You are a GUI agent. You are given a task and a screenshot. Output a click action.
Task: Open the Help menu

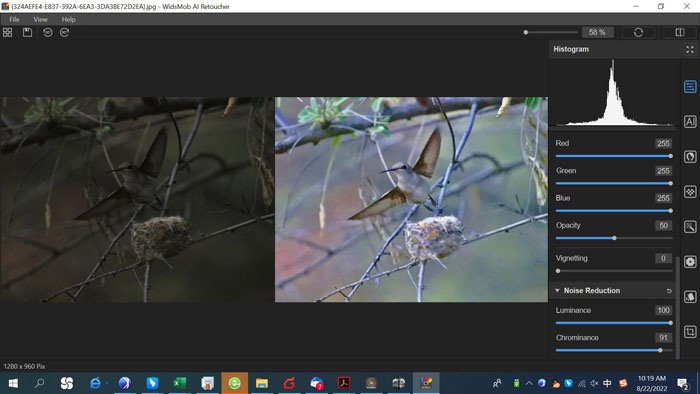click(x=68, y=19)
